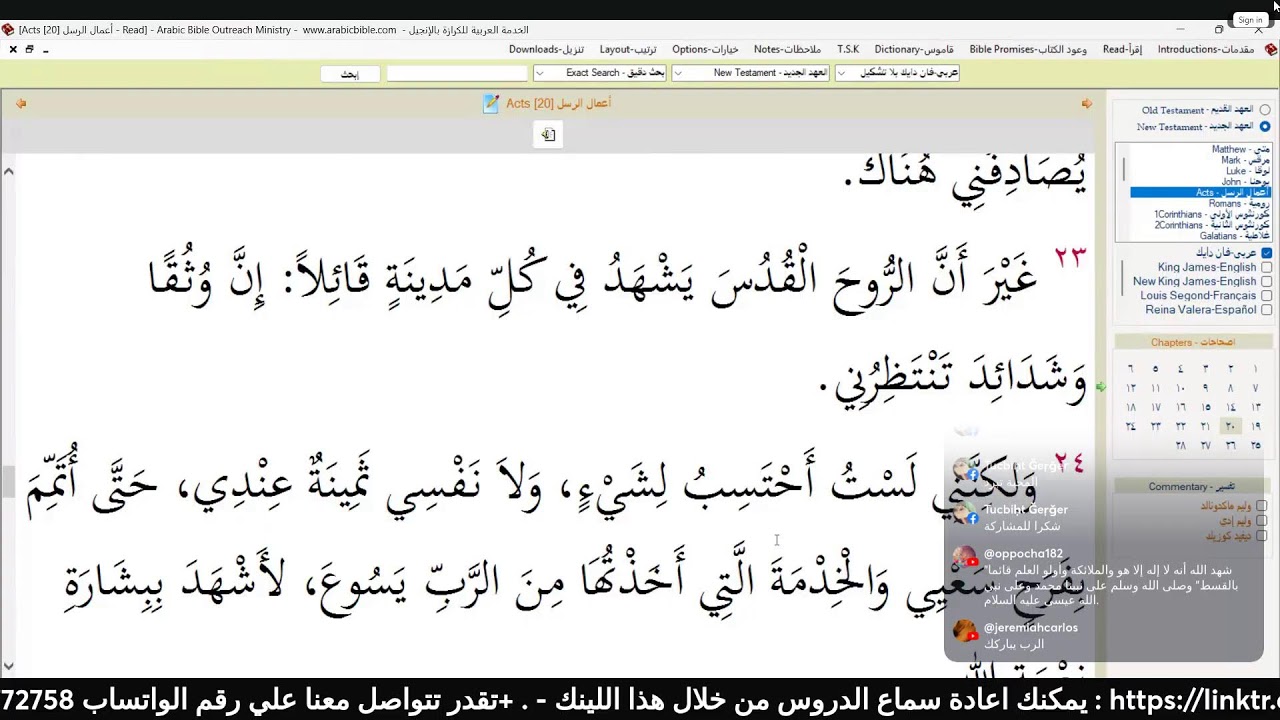Enable the New King James-English checkbox
Viewport: 1280px width, 720px height.
[x=1266, y=281]
